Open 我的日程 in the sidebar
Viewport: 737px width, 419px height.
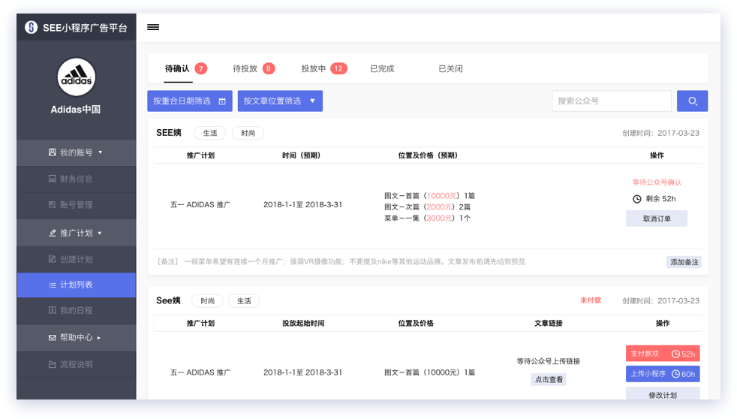76,311
